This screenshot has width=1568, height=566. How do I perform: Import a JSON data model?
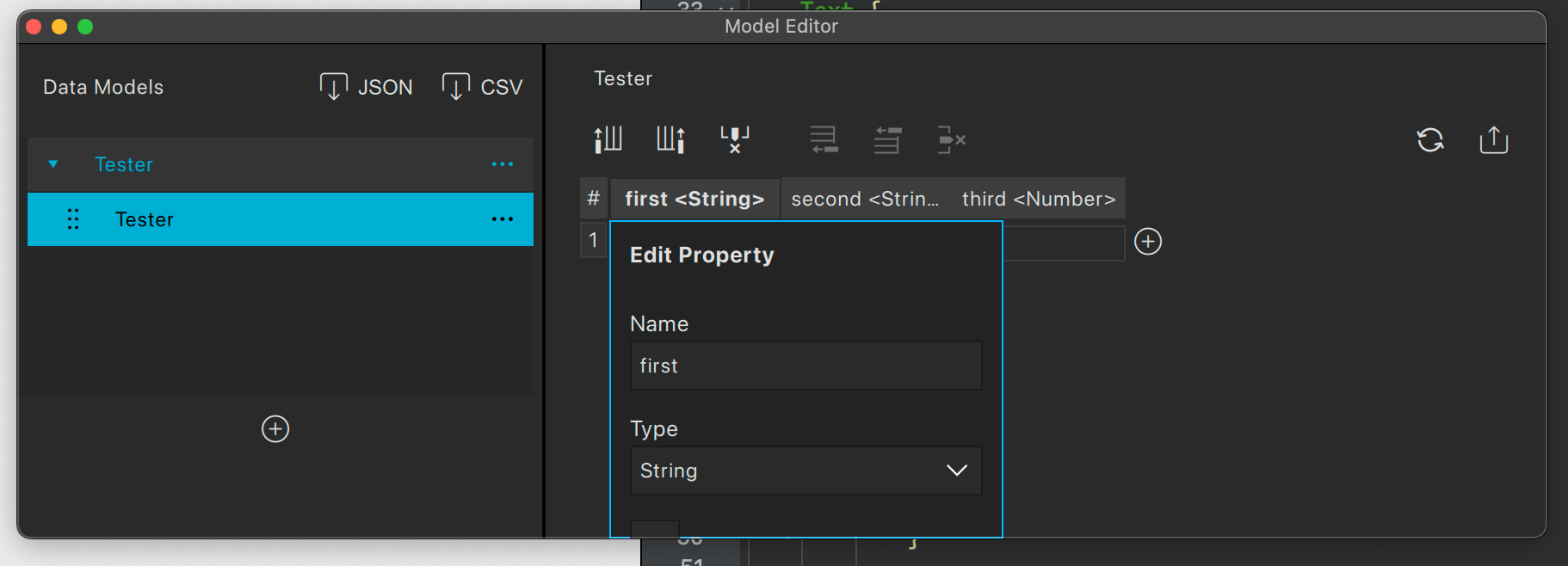tap(367, 87)
